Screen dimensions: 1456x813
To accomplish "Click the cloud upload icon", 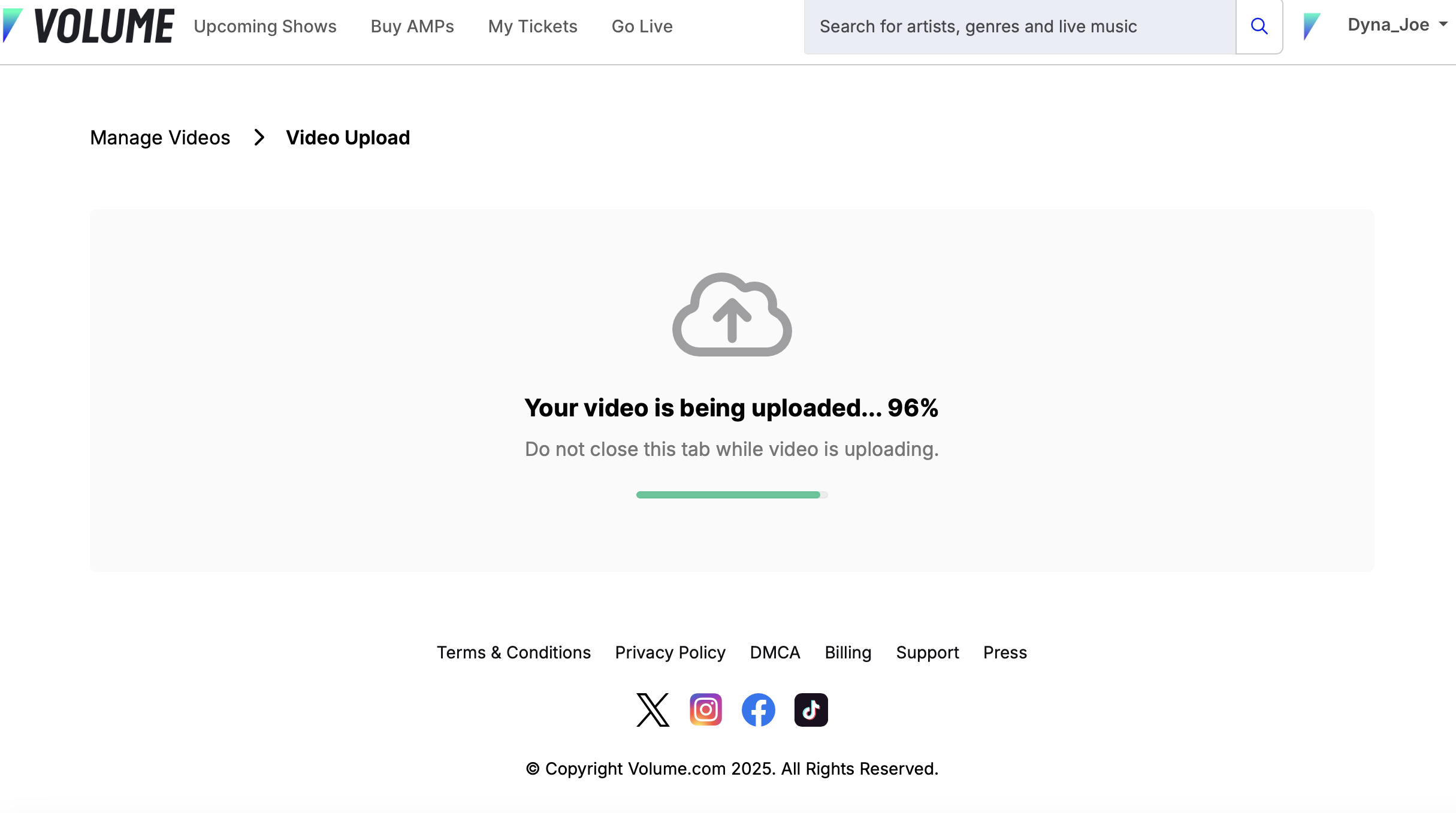I will (x=732, y=315).
